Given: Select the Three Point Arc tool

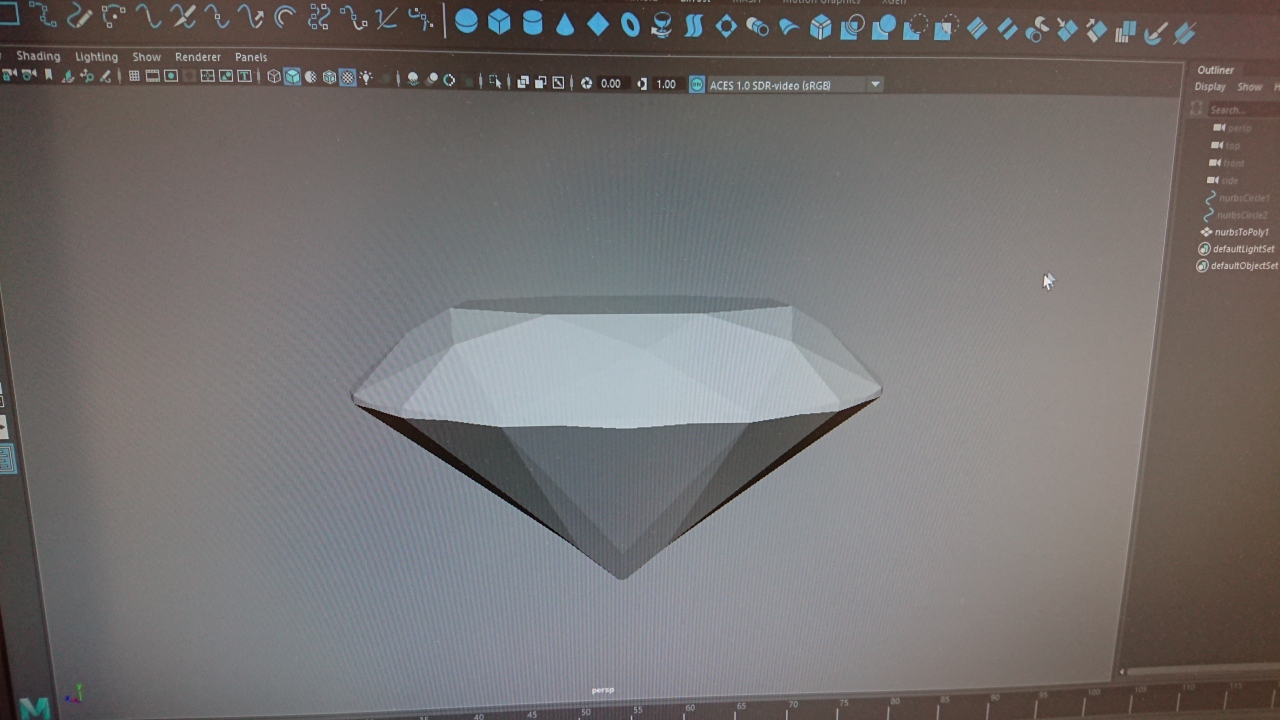Looking at the screenshot, I should pyautogui.click(x=114, y=16).
